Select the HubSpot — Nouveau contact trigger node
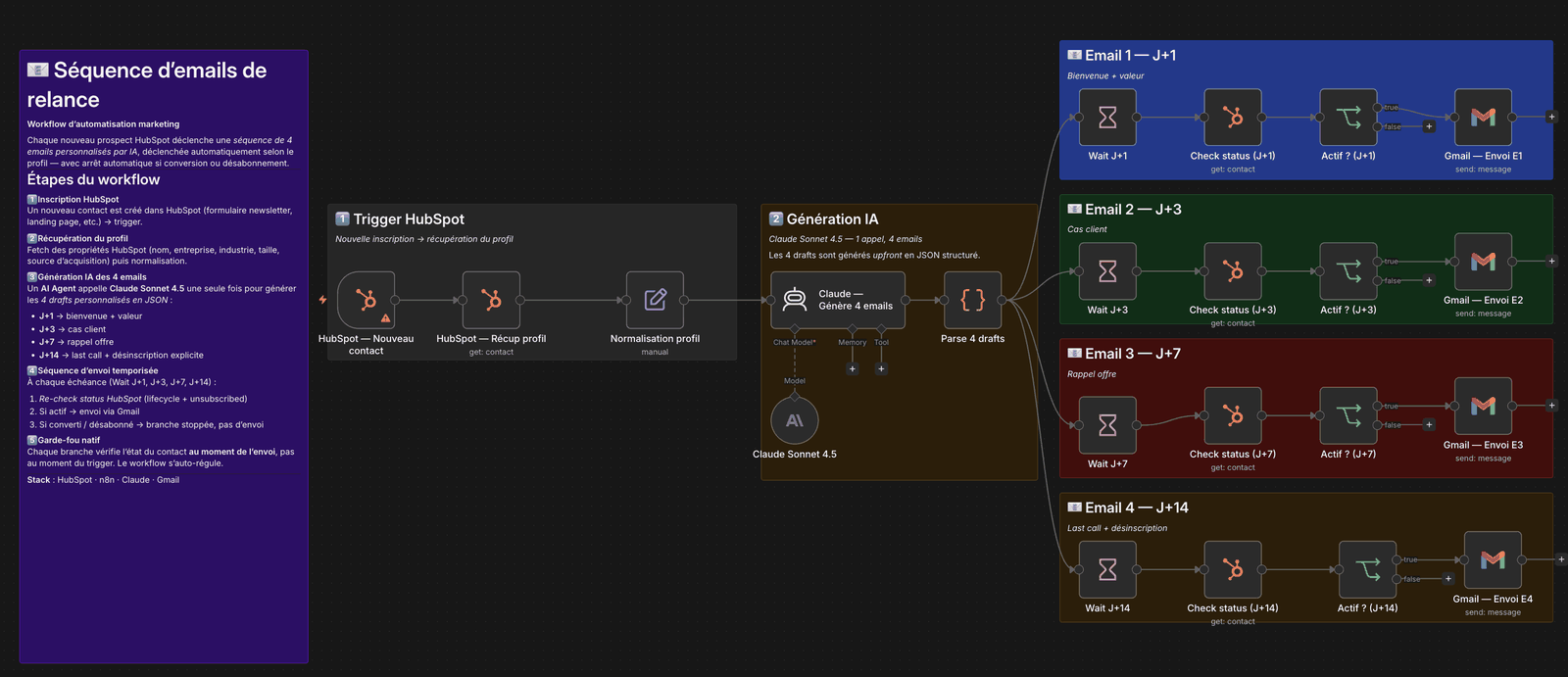1568x677 pixels. tap(366, 300)
